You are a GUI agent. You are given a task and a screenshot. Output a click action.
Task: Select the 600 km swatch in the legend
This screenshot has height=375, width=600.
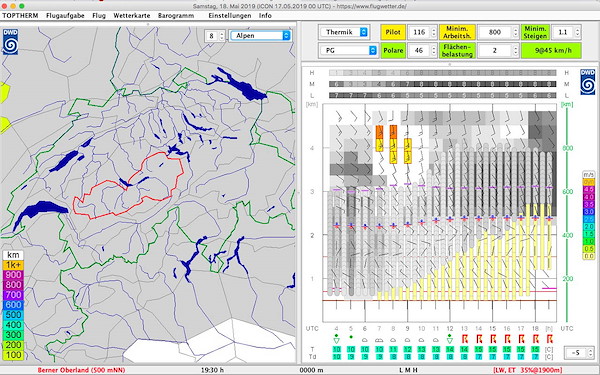click(x=13, y=305)
